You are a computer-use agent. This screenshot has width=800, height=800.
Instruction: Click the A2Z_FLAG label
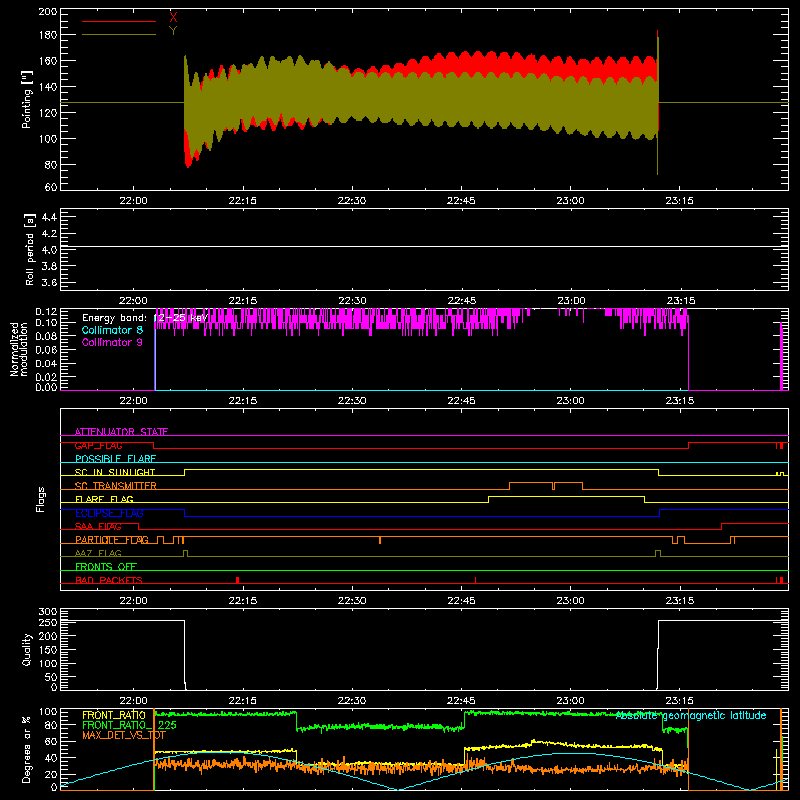click(98, 553)
